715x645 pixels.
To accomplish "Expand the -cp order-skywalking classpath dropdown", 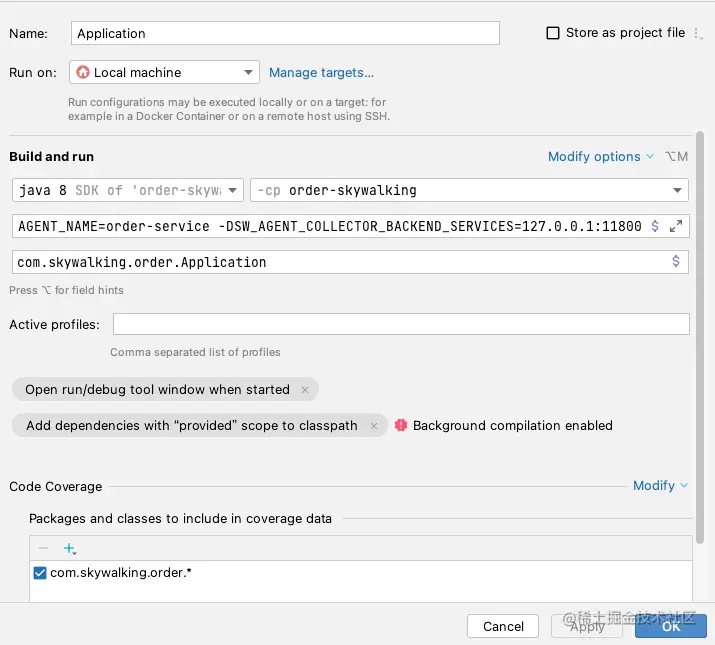I will [677, 190].
